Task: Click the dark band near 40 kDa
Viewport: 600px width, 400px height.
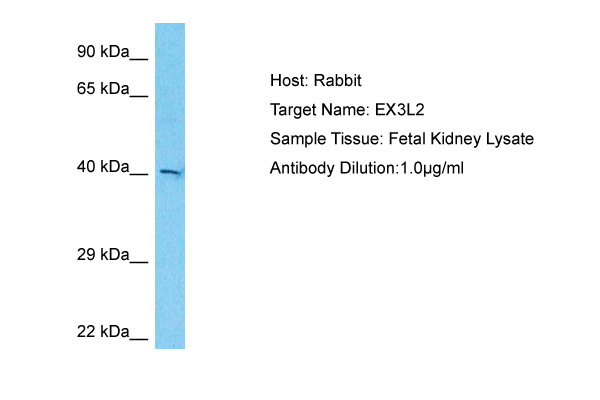Action: pyautogui.click(x=170, y=172)
